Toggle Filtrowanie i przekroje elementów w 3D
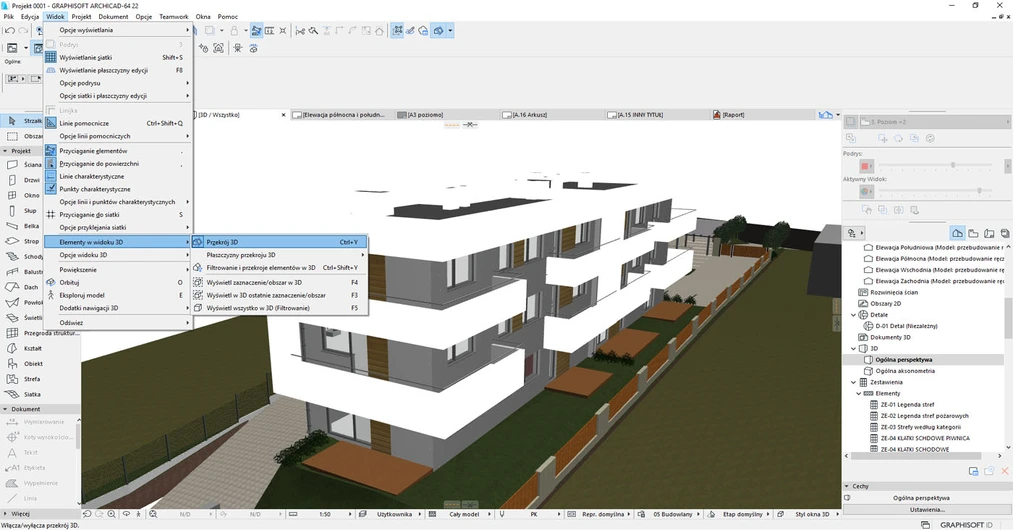1013x530 pixels. pyautogui.click(x=279, y=268)
